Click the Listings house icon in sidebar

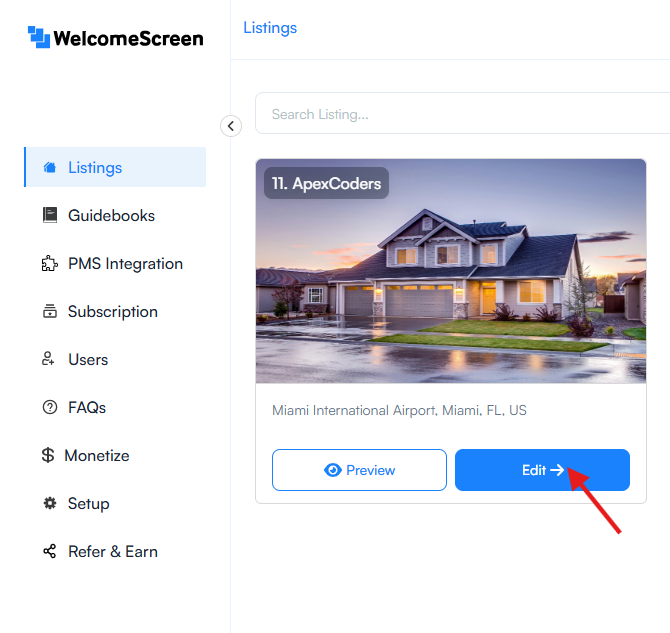coord(50,167)
